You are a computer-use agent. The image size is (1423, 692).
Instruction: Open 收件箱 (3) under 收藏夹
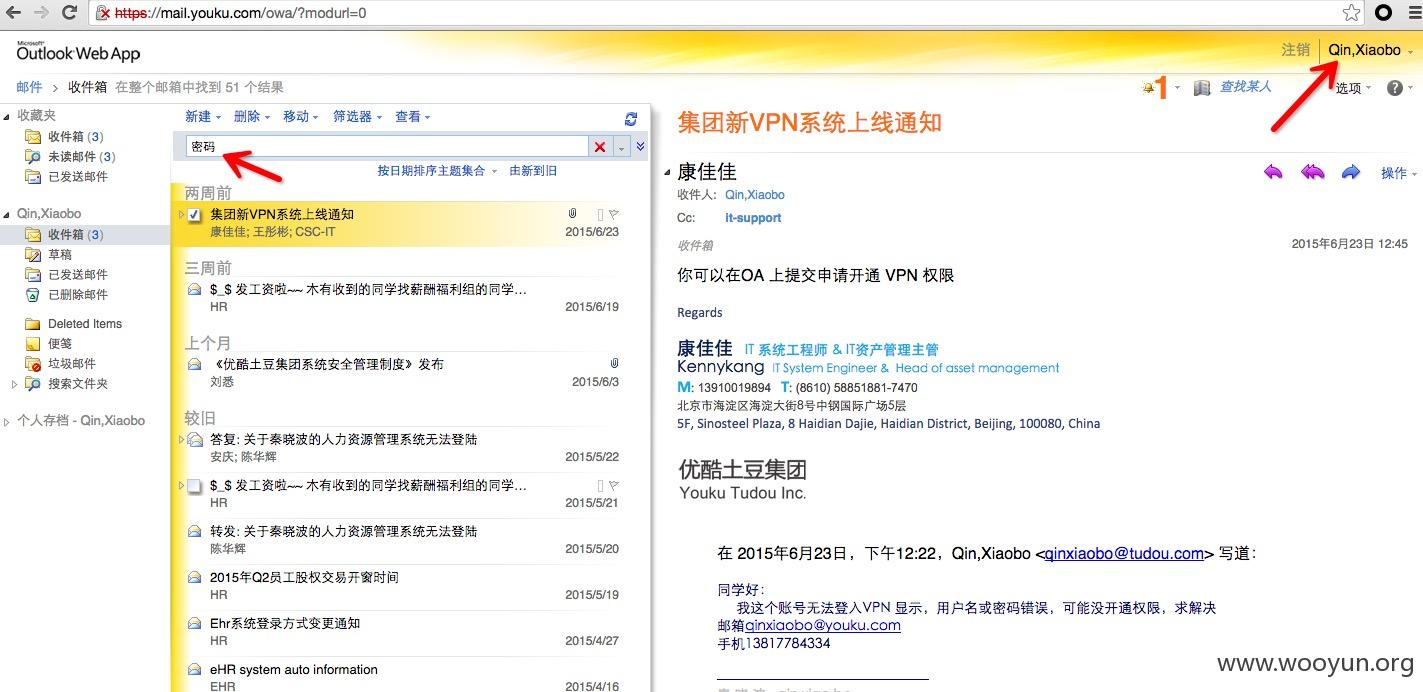(x=75, y=136)
